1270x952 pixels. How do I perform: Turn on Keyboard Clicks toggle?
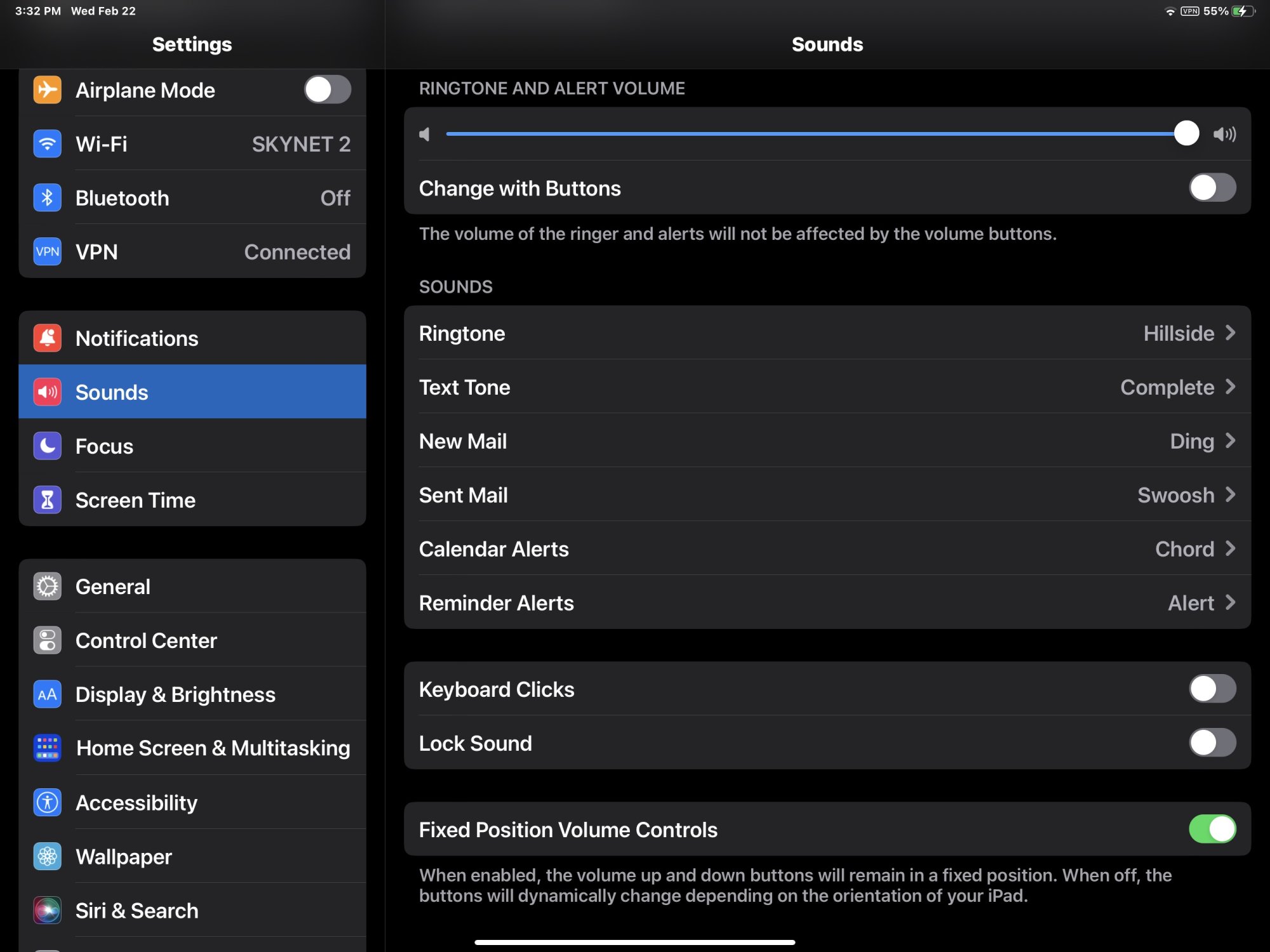coord(1212,689)
